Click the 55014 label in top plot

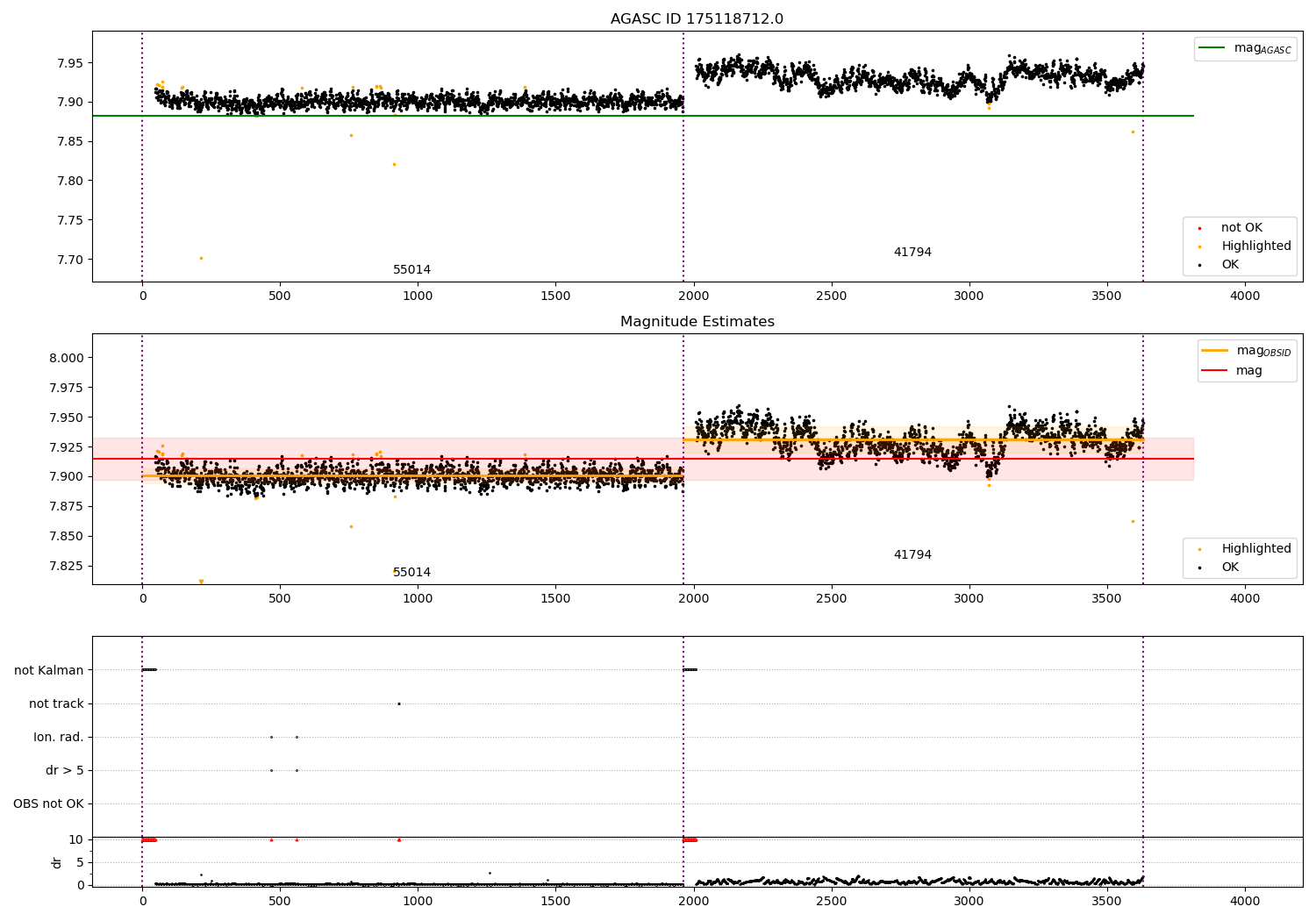click(411, 270)
